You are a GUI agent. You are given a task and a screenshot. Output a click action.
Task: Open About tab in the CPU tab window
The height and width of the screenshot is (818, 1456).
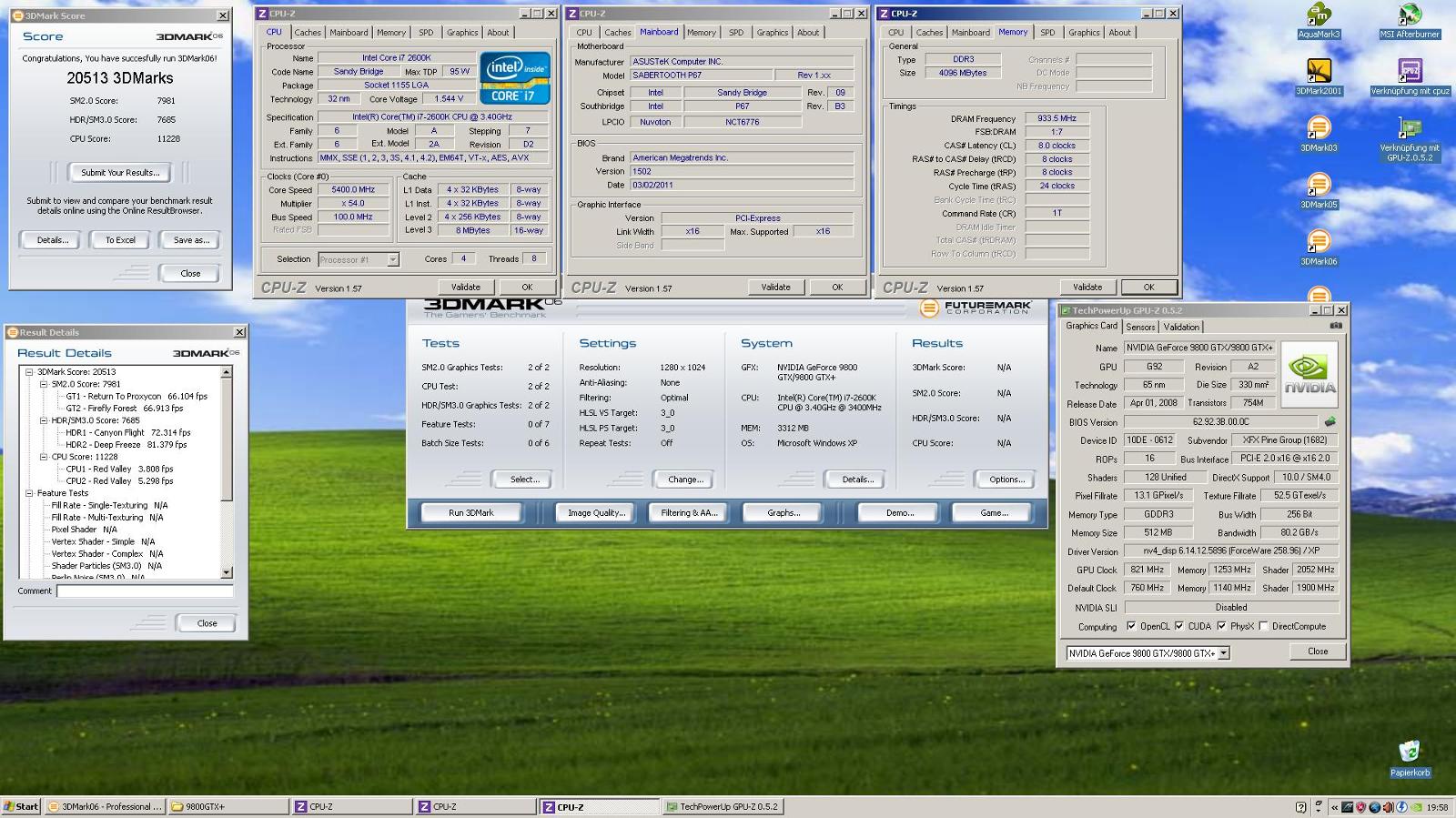coord(498,33)
